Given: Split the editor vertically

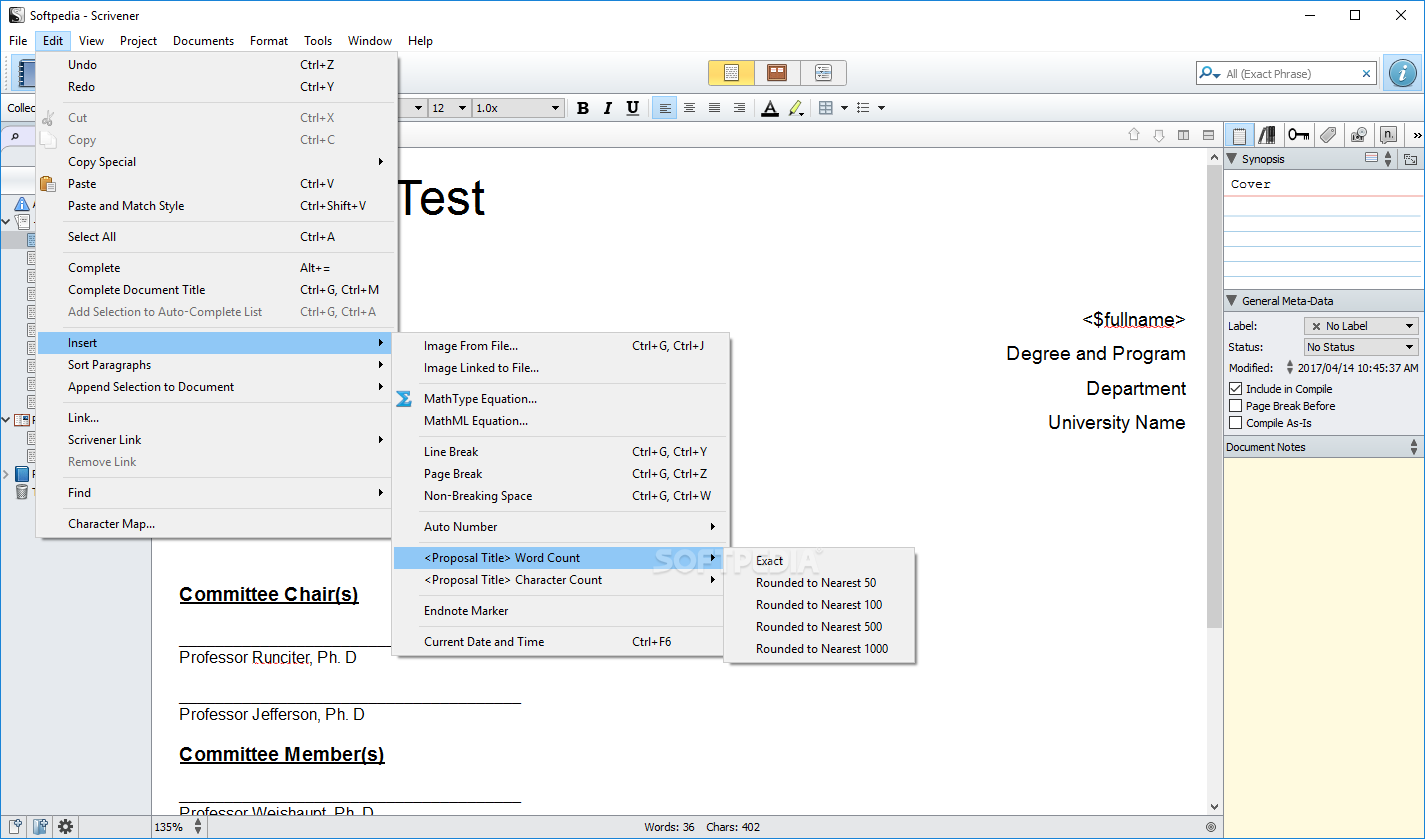Looking at the screenshot, I should click(x=1184, y=135).
